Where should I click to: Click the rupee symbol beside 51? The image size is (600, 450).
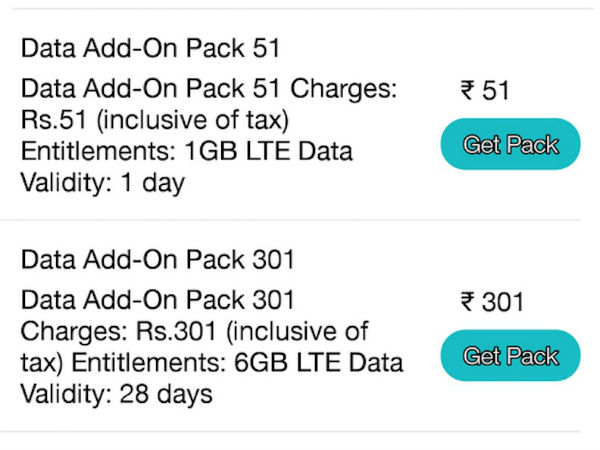point(467,91)
